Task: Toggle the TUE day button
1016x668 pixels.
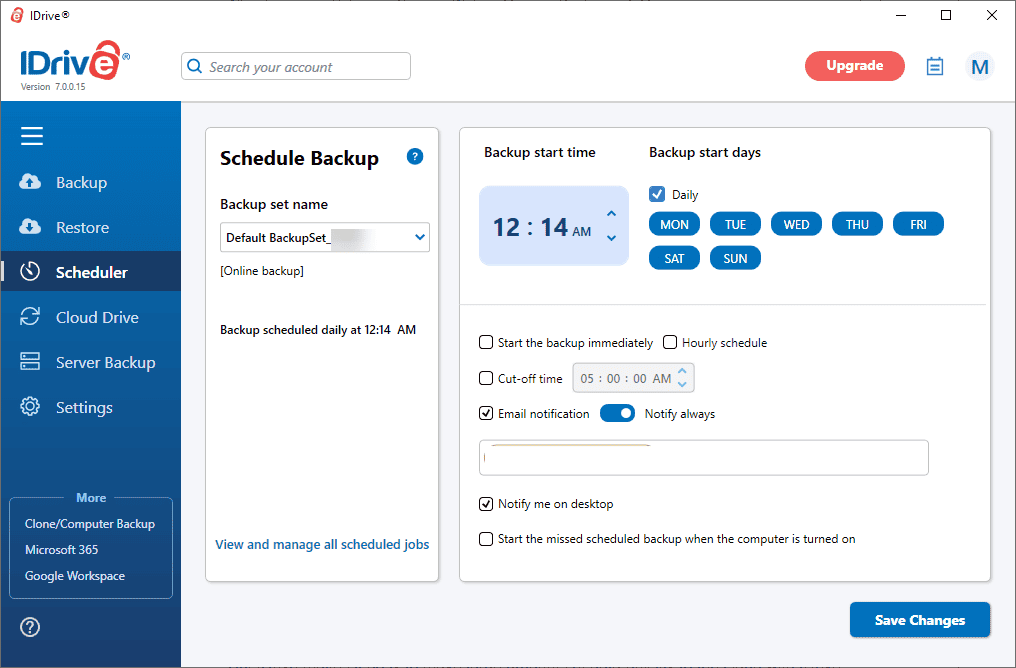Action: click(735, 224)
